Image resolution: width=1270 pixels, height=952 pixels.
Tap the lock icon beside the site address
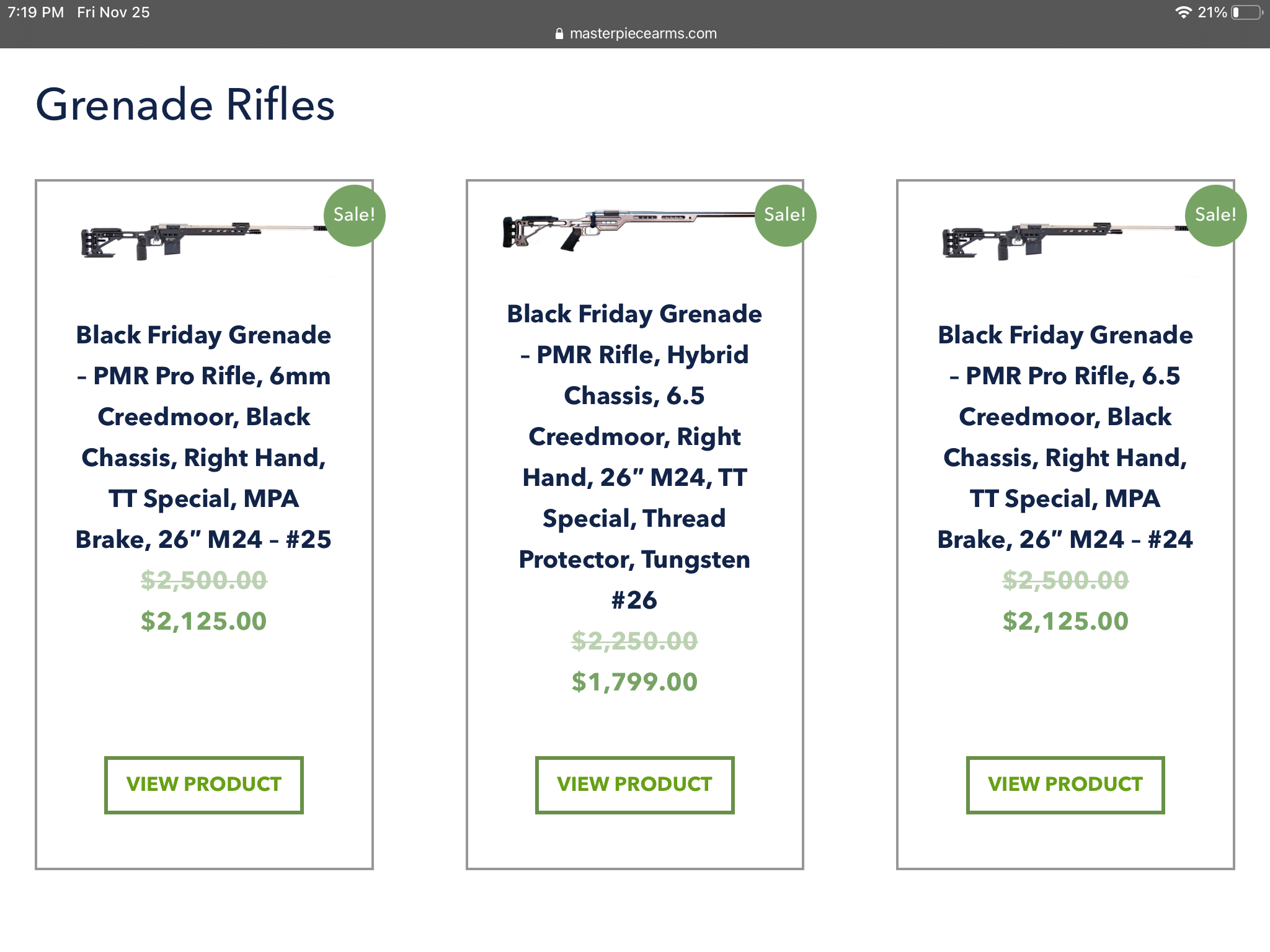(x=559, y=34)
